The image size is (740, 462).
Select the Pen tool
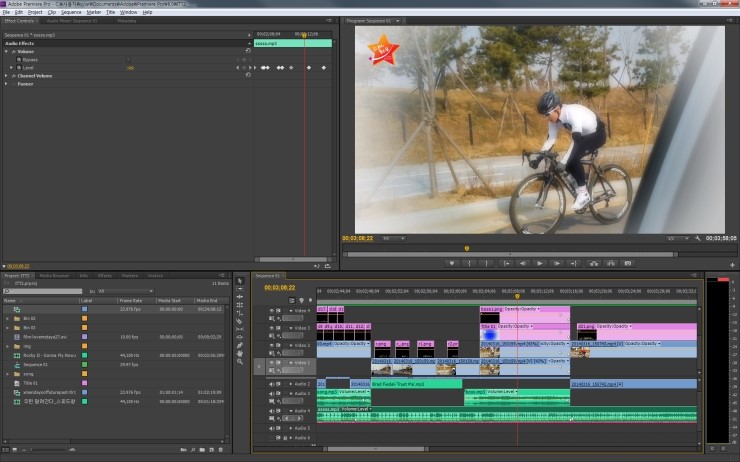point(240,345)
